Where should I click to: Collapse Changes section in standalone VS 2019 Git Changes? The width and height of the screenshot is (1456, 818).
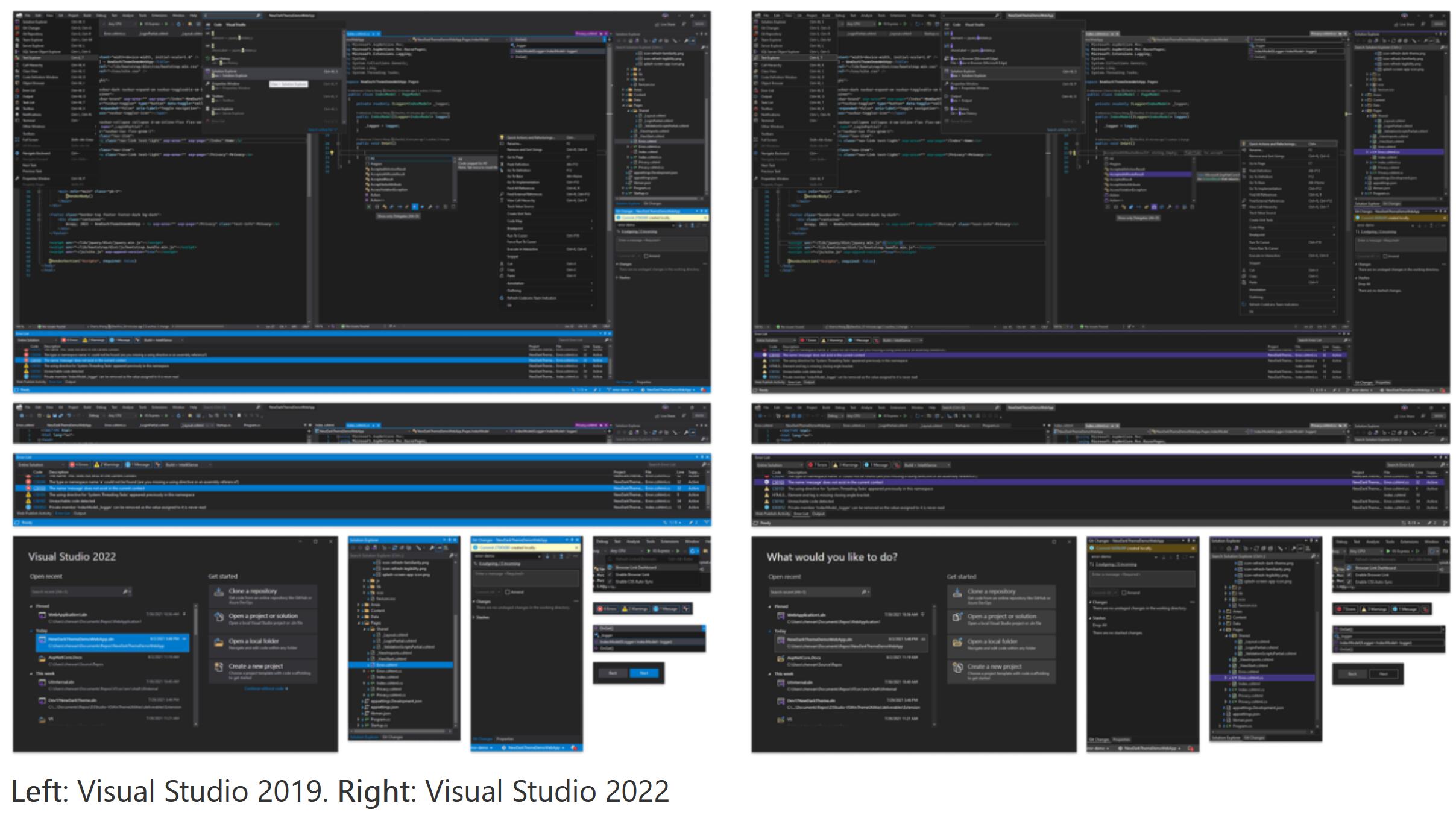(474, 602)
